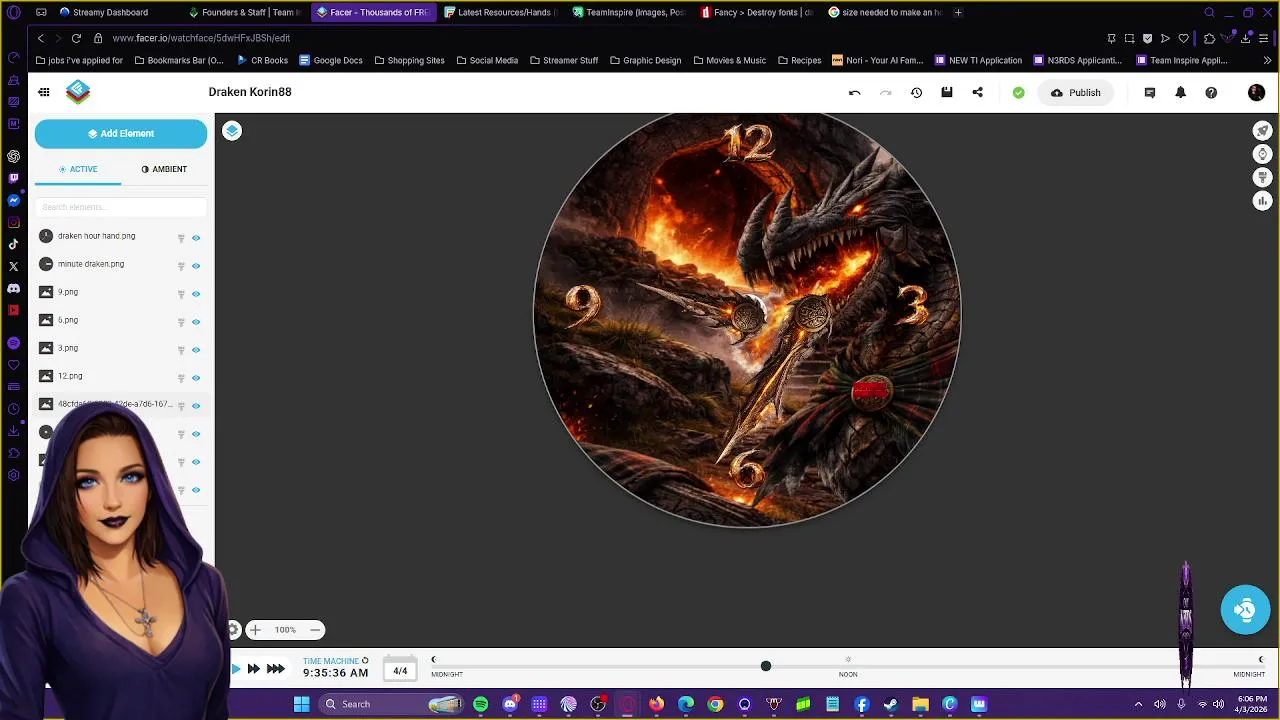
Task: Show more bookmarks with the double chevron
Action: pyautogui.click(x=1268, y=60)
